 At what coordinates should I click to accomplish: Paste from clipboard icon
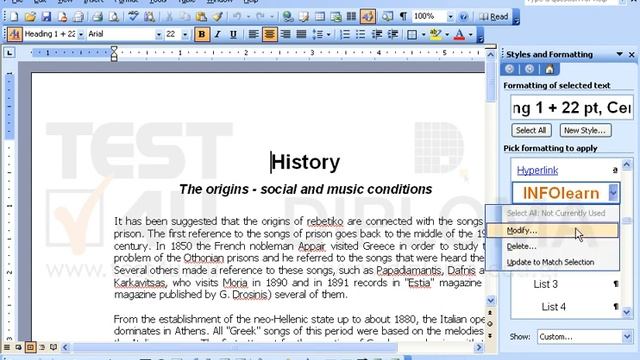pos(201,17)
